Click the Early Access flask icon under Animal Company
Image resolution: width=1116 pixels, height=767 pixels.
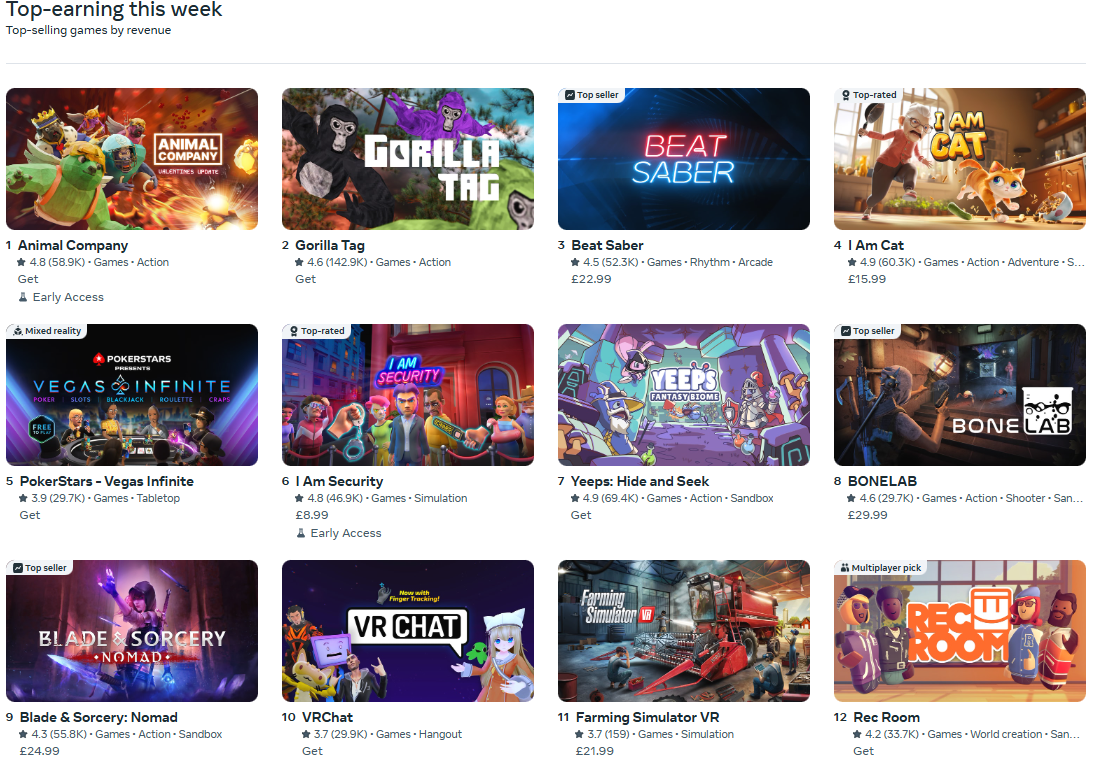click(x=23, y=297)
